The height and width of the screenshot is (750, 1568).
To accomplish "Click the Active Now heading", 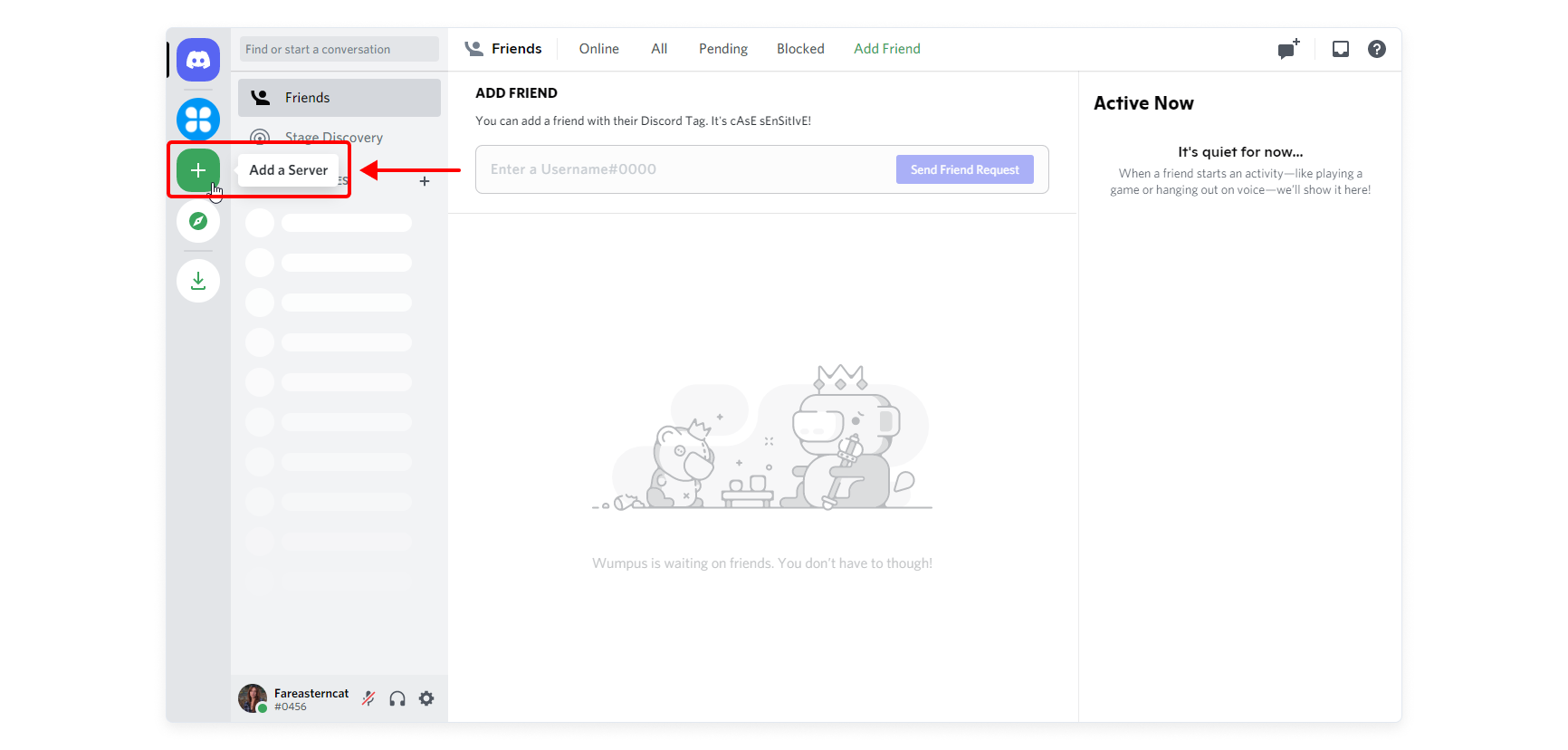I will pyautogui.click(x=1143, y=103).
